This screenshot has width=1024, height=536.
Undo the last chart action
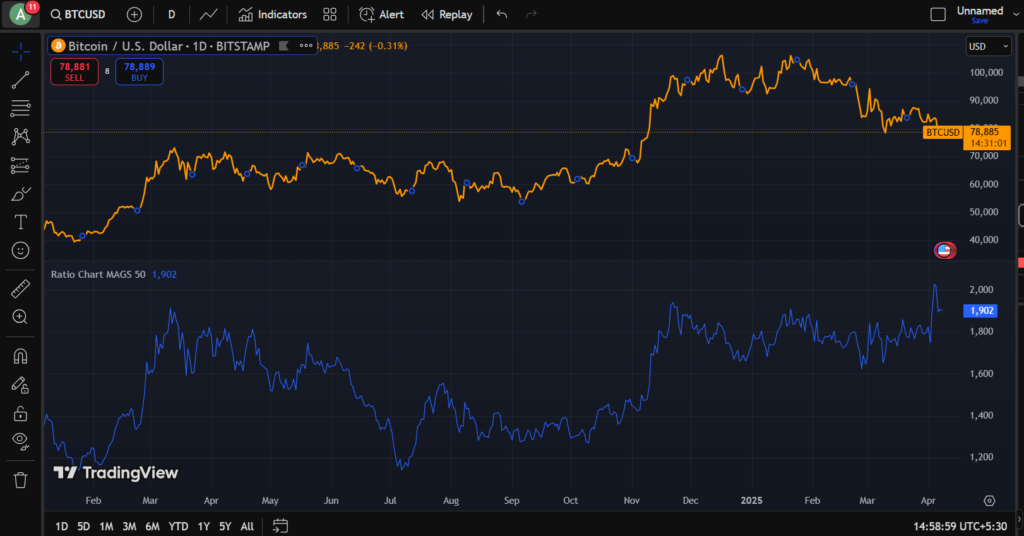click(502, 14)
